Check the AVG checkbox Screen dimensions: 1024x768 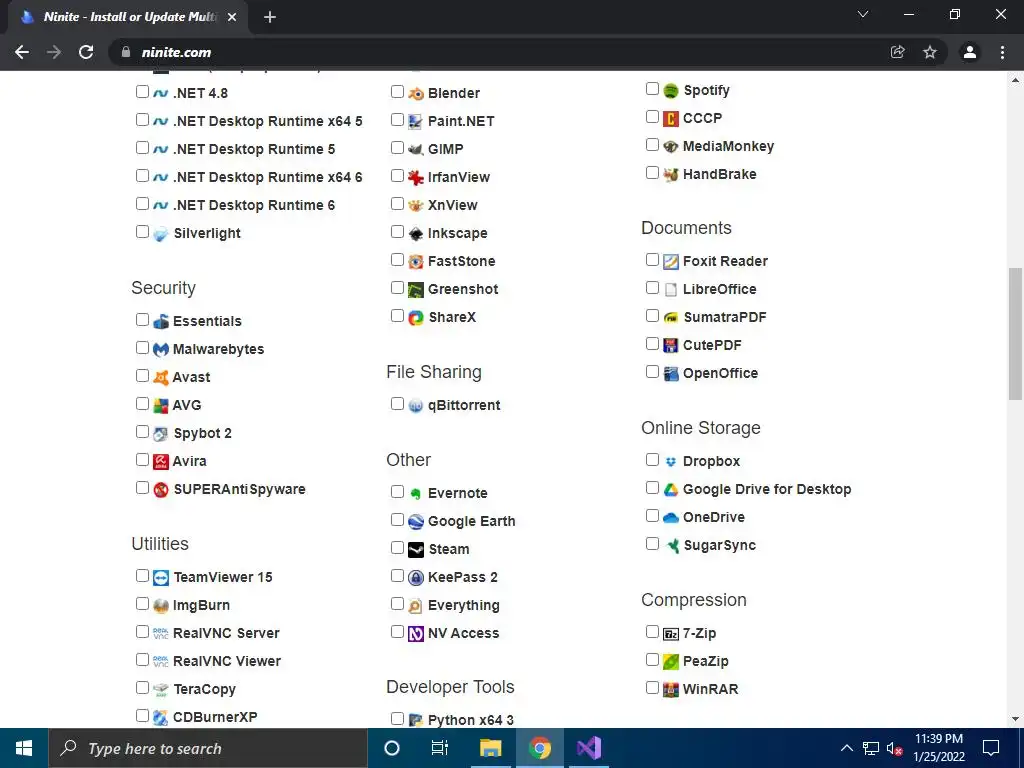[142, 404]
